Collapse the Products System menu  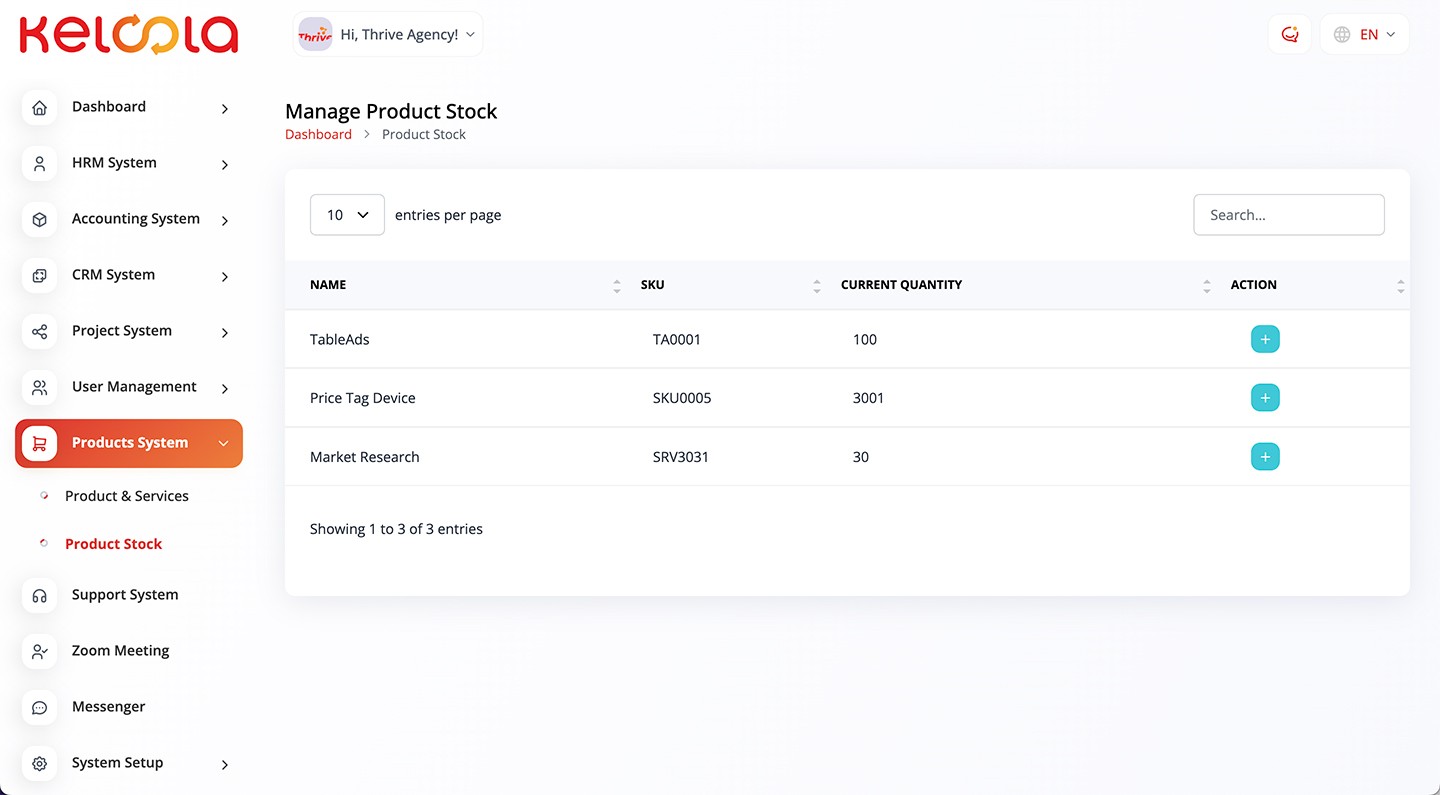click(224, 443)
